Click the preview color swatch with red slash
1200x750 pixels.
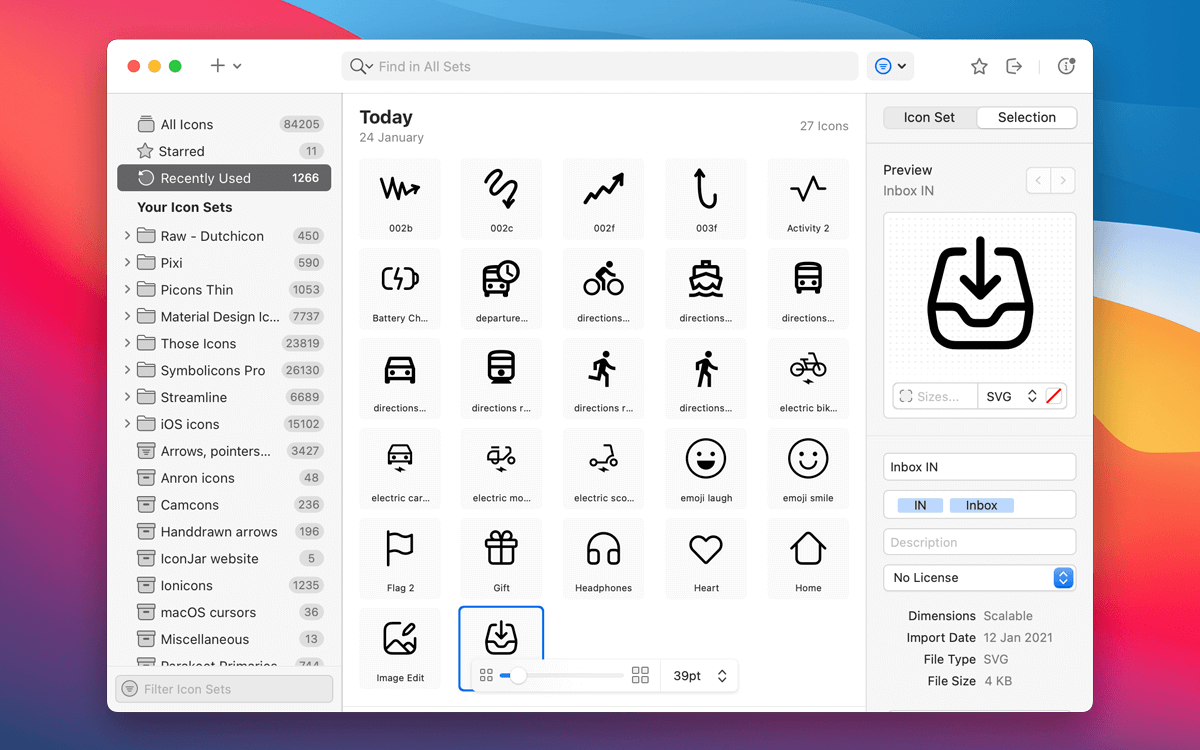point(1053,397)
